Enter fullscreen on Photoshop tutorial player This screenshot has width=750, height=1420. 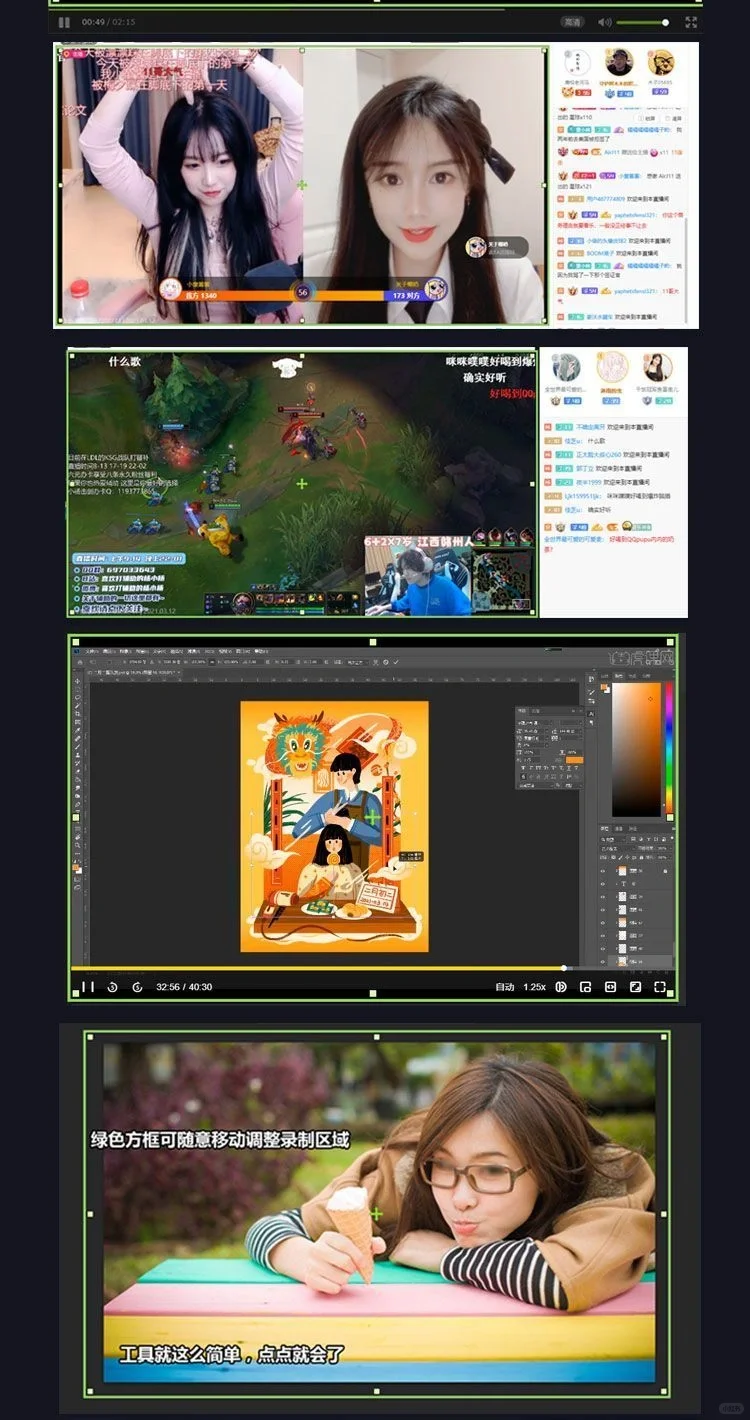click(660, 987)
